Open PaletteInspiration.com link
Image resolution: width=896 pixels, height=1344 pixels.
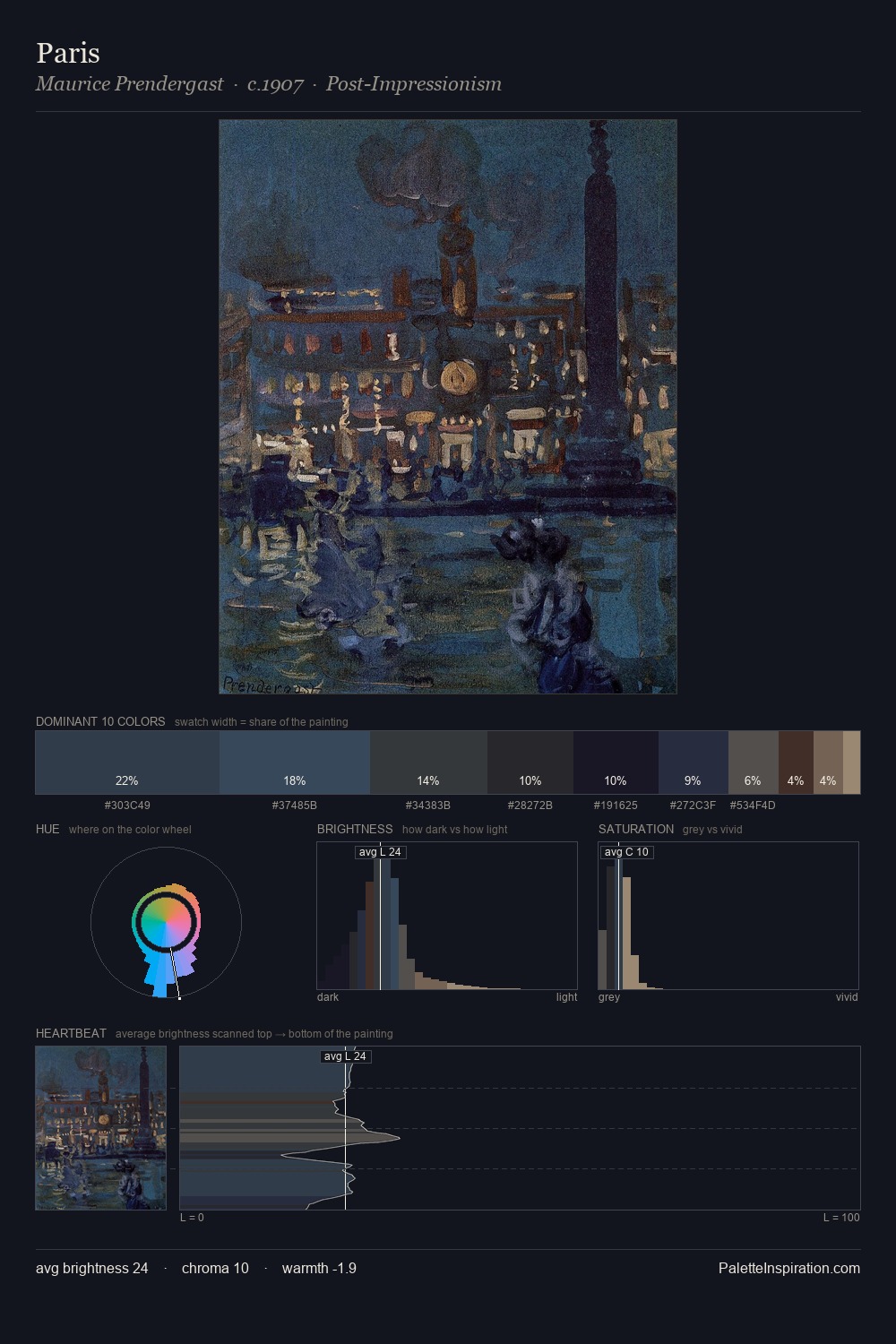[789, 1268]
